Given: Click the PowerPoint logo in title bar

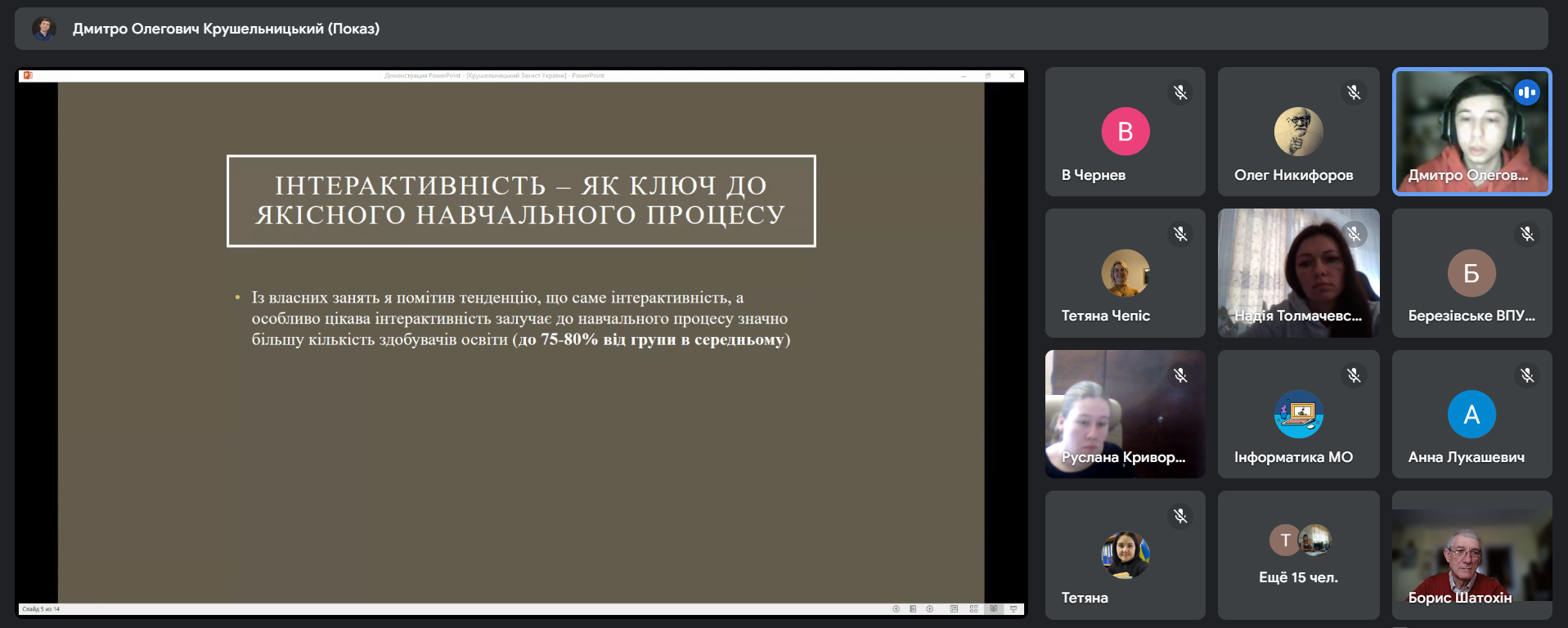Looking at the screenshot, I should point(28,75).
